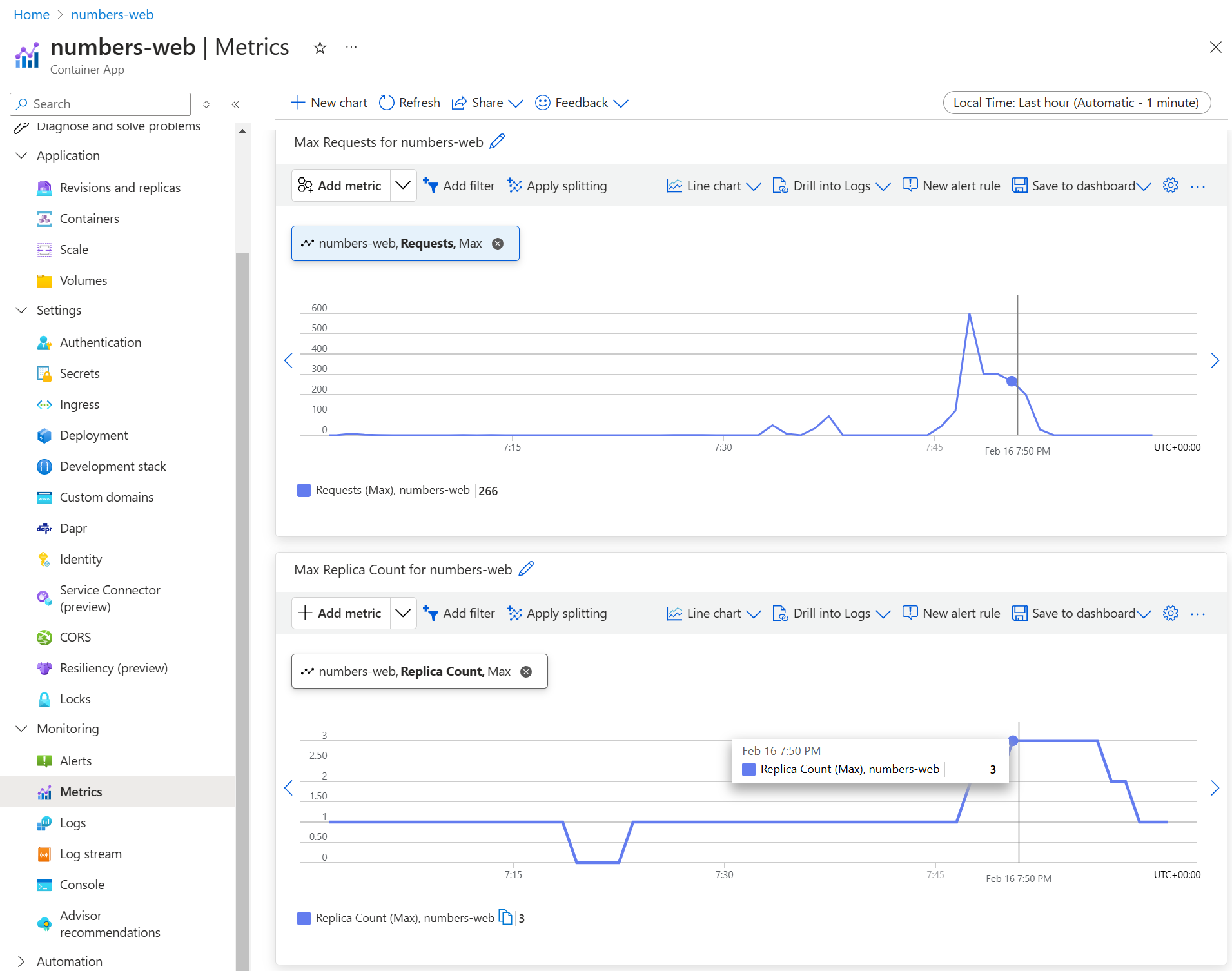The width and height of the screenshot is (1232, 971).
Task: Open Volumes in the sidebar
Action: coord(83,280)
